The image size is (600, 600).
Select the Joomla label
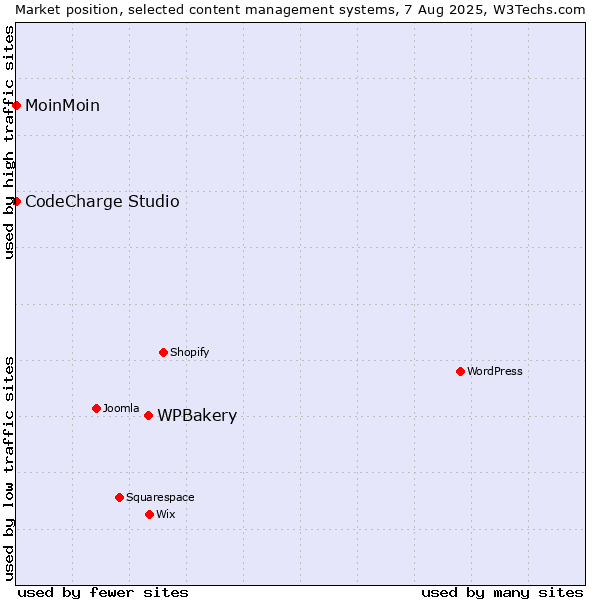coord(121,408)
